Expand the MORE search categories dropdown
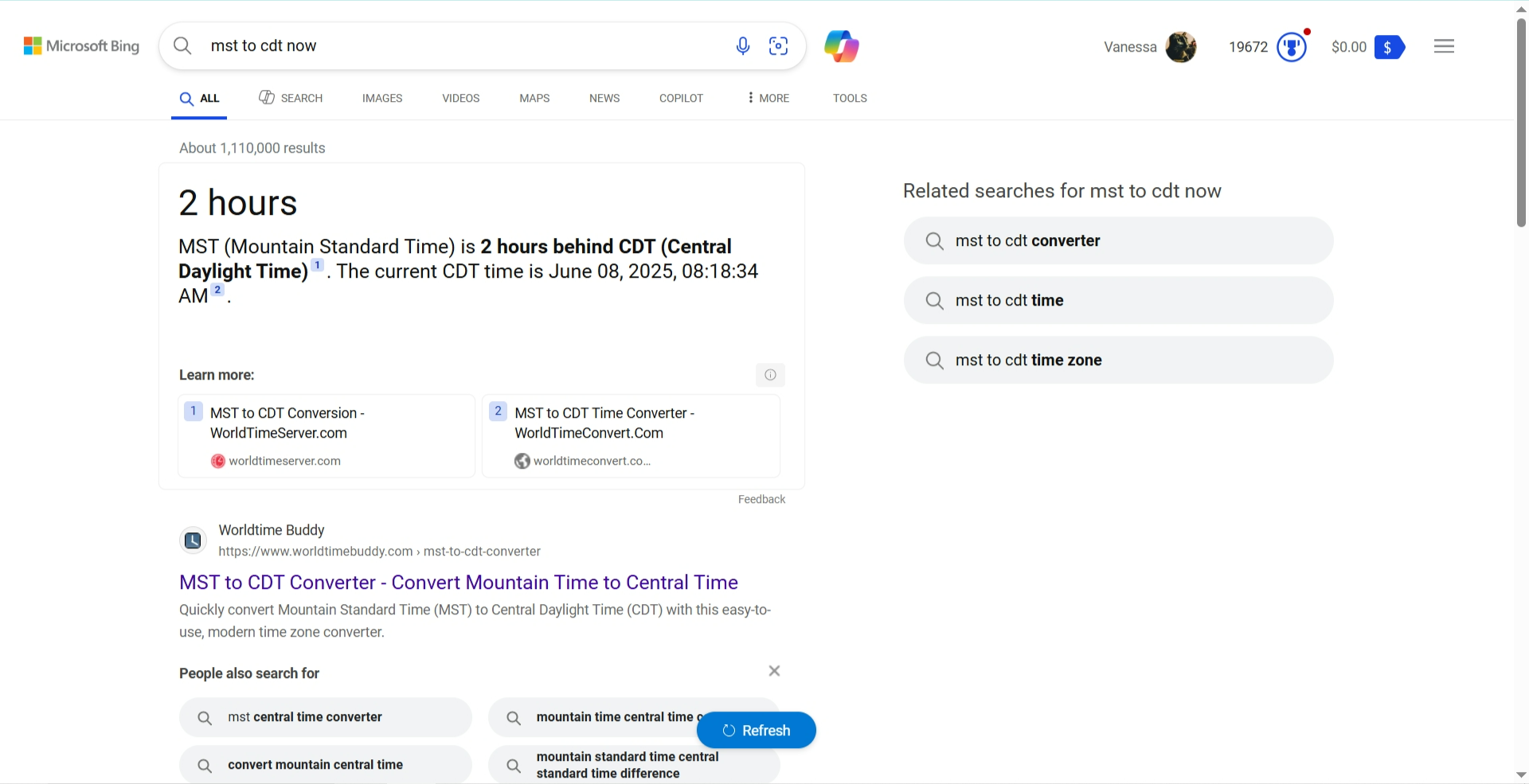The image size is (1529, 784). point(768,98)
